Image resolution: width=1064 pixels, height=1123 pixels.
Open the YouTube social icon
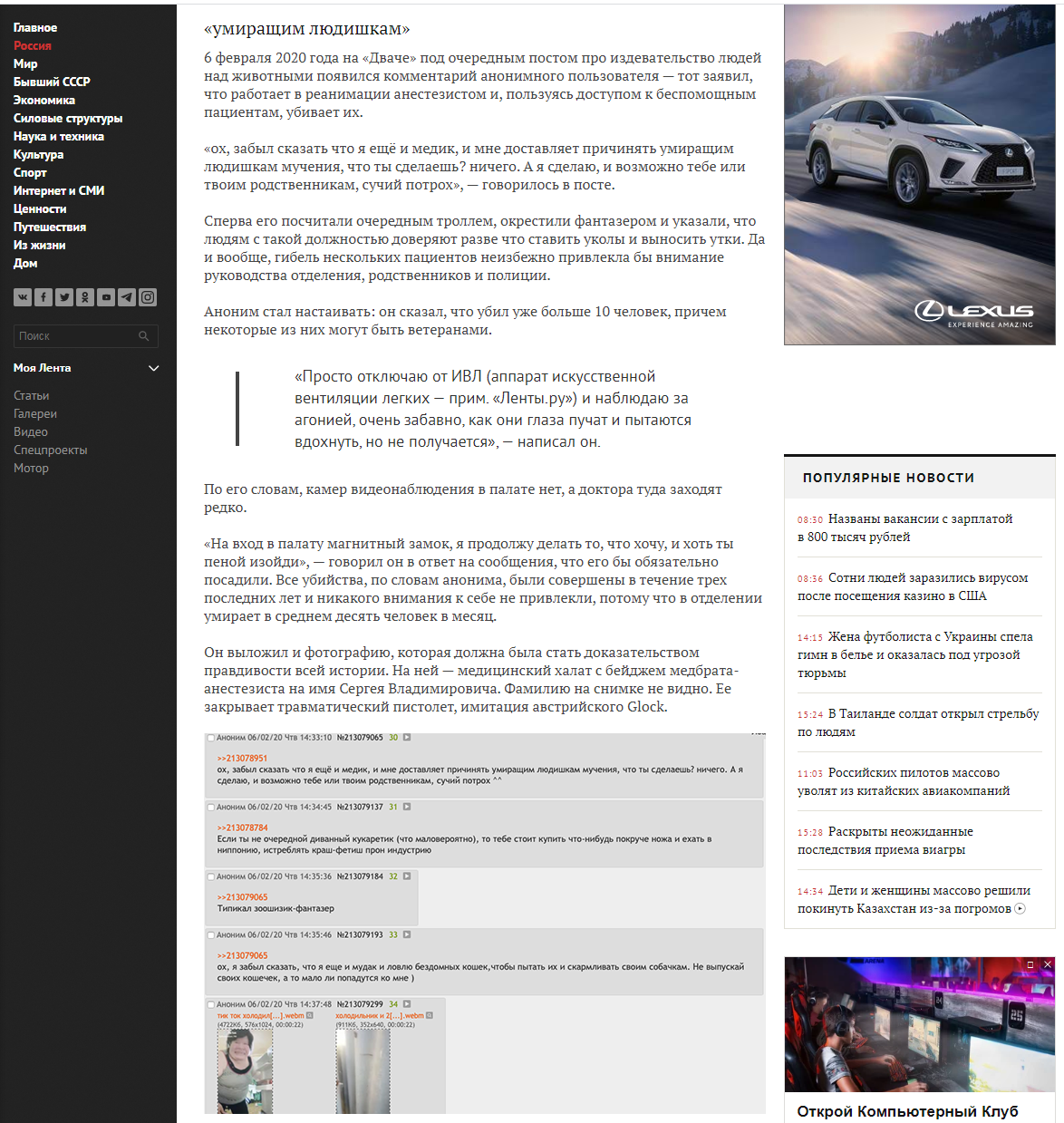coord(106,296)
